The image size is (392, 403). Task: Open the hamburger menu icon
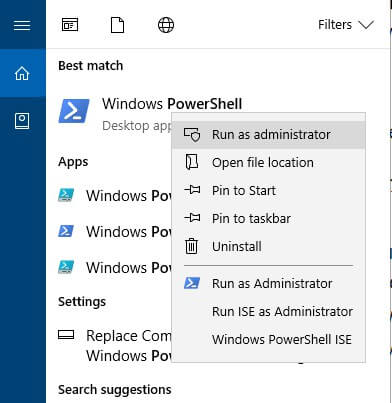pos(22,25)
